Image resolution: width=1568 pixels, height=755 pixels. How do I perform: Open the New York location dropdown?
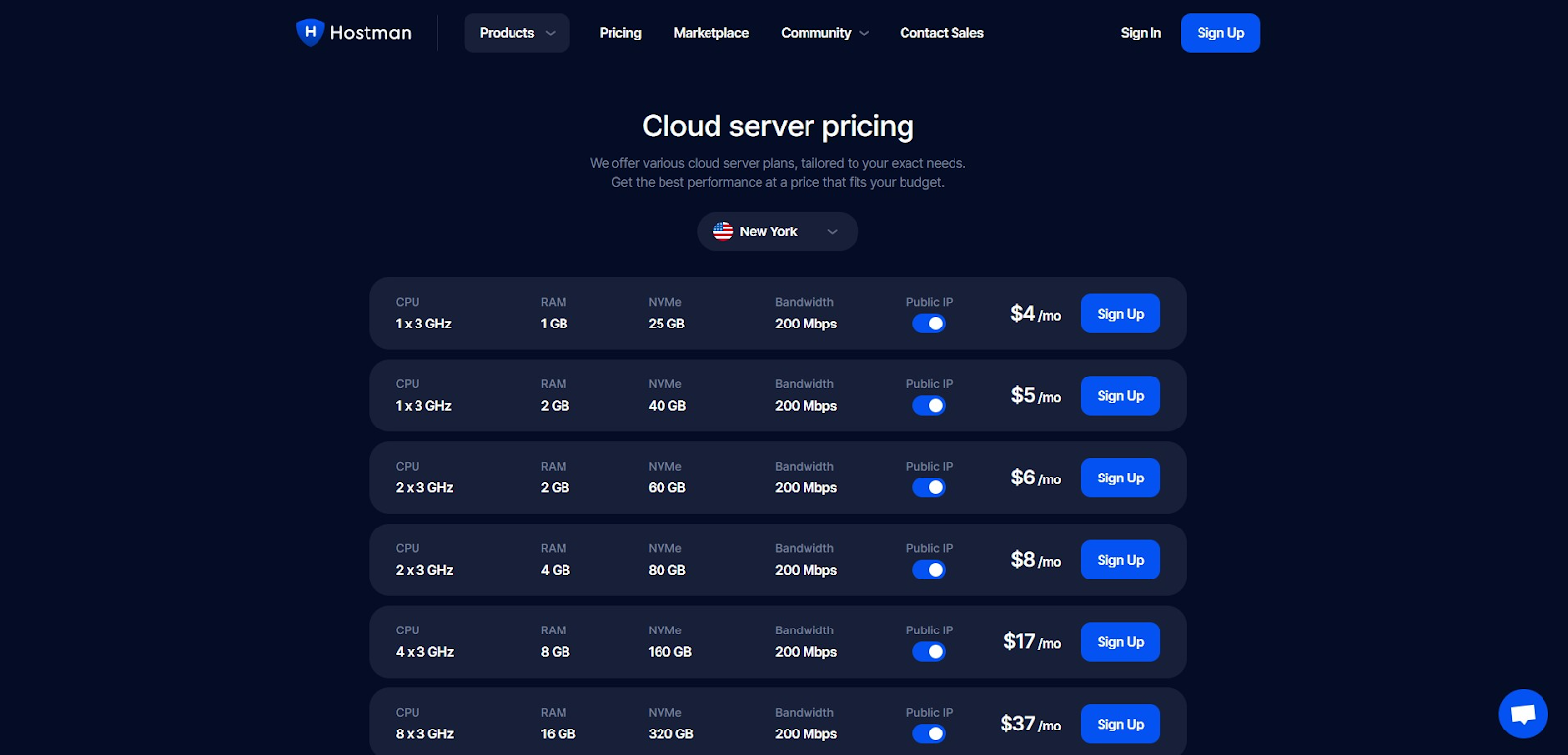tap(777, 231)
